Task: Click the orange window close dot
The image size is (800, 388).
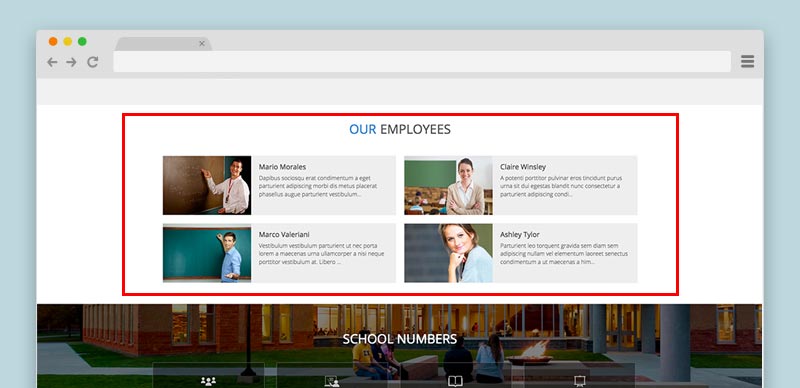Action: [x=53, y=41]
